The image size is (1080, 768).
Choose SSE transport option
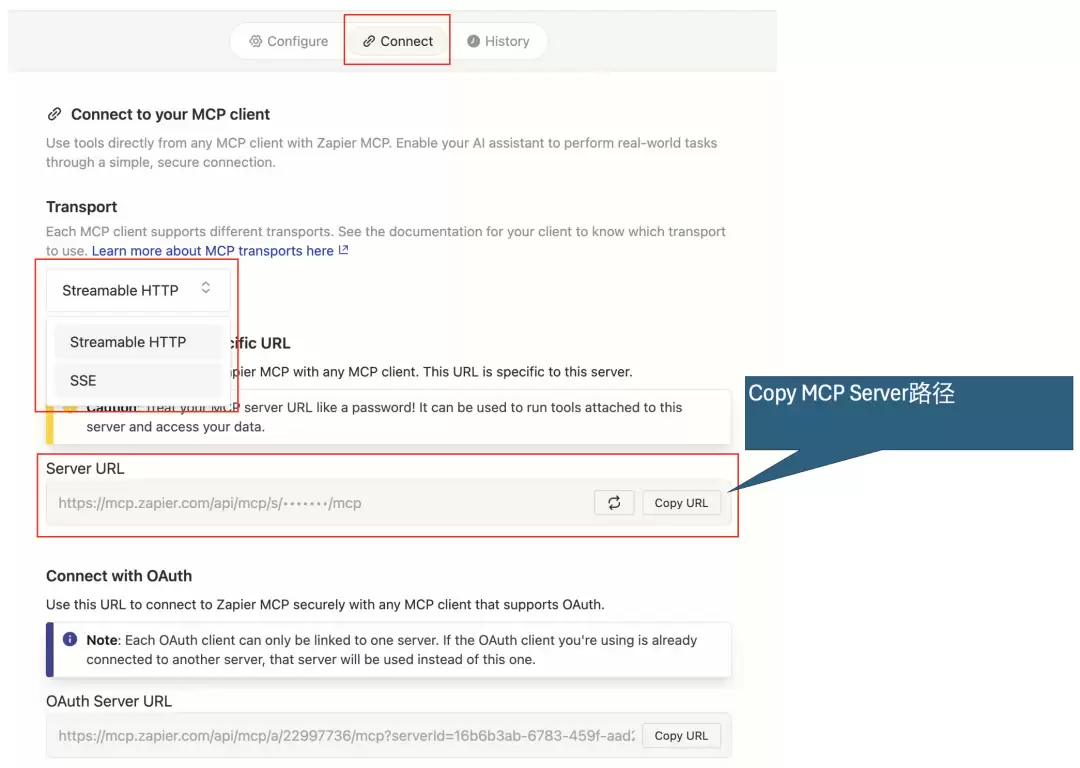click(138, 380)
